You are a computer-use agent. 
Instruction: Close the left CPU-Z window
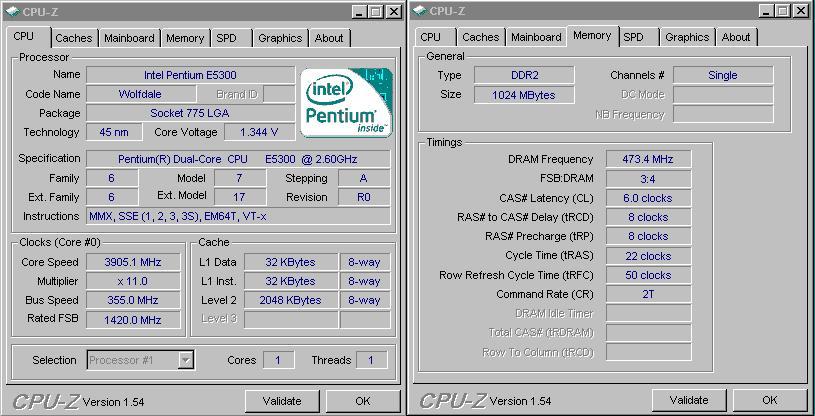click(x=395, y=11)
